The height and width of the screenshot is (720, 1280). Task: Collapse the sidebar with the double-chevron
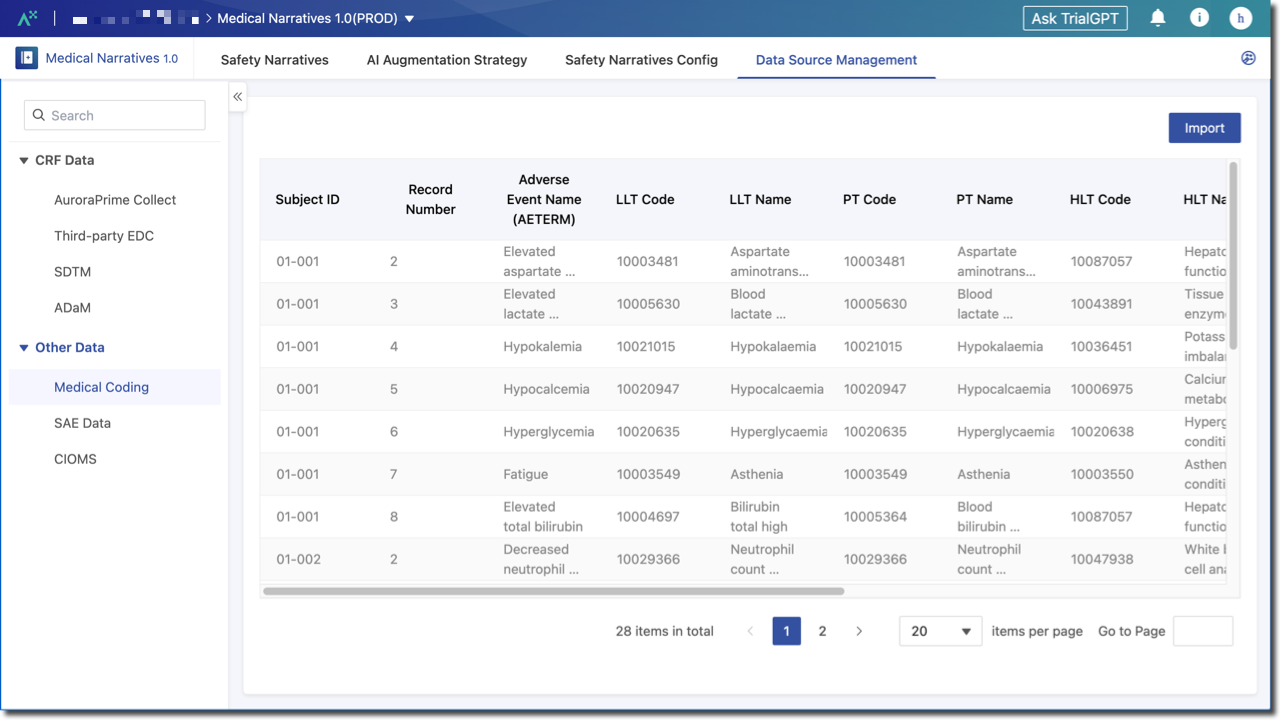click(238, 97)
